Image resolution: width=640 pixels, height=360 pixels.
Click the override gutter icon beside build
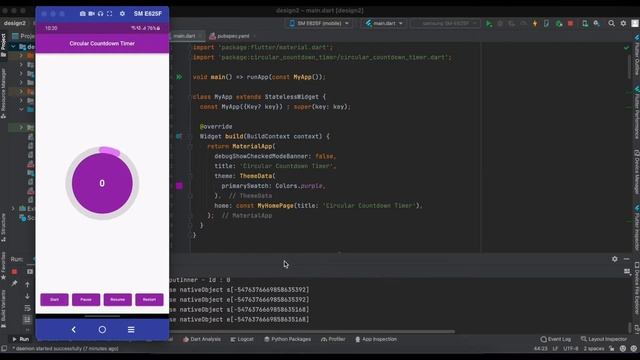tap(178, 136)
